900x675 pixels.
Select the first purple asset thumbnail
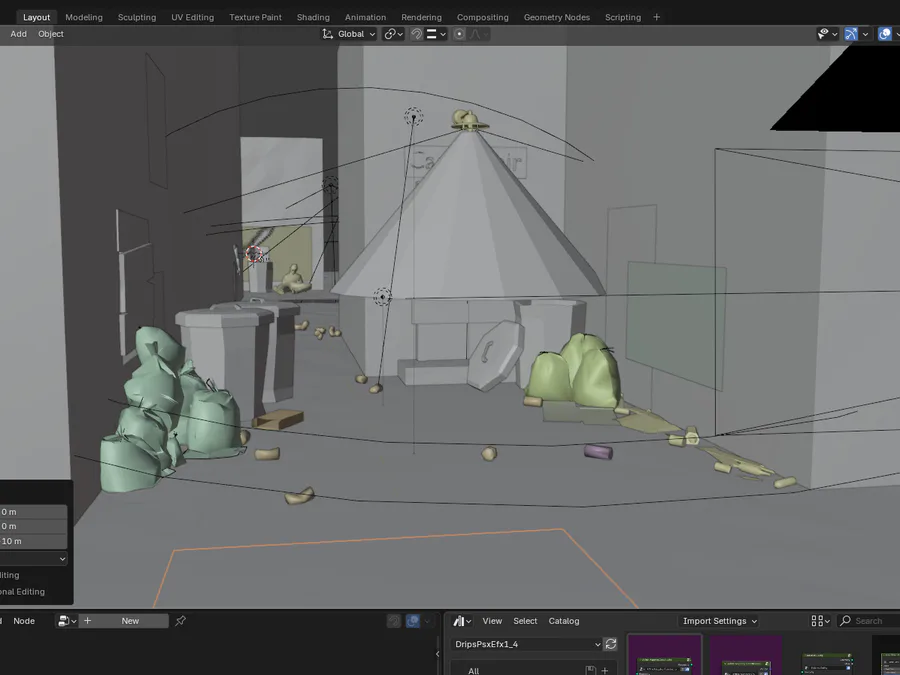(664, 655)
